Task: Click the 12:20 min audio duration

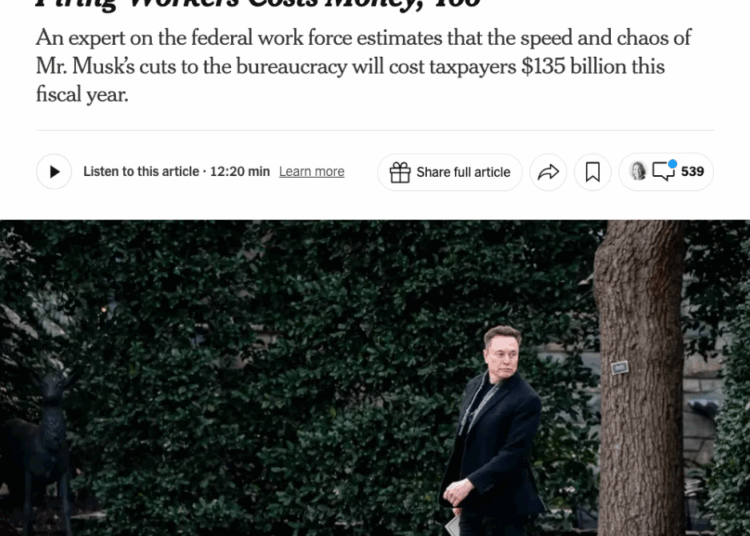Action: tap(240, 172)
